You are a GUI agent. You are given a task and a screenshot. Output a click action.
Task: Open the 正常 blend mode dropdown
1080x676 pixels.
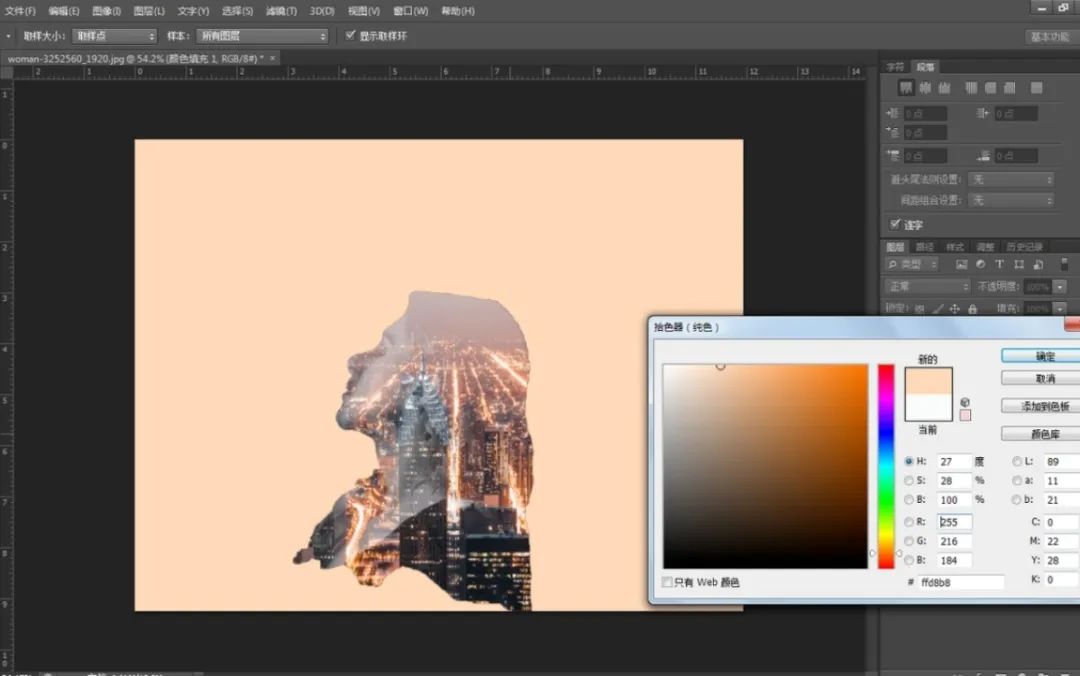[927, 287]
